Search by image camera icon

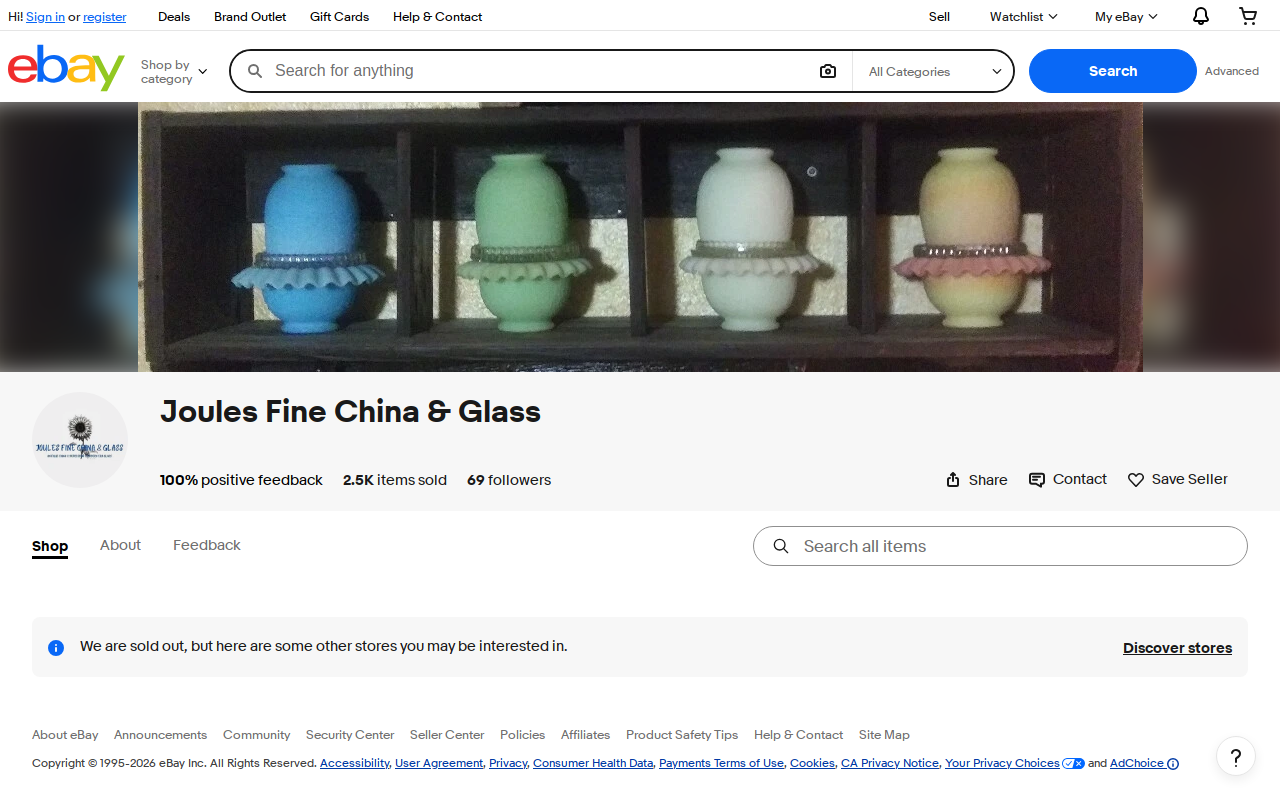click(828, 71)
